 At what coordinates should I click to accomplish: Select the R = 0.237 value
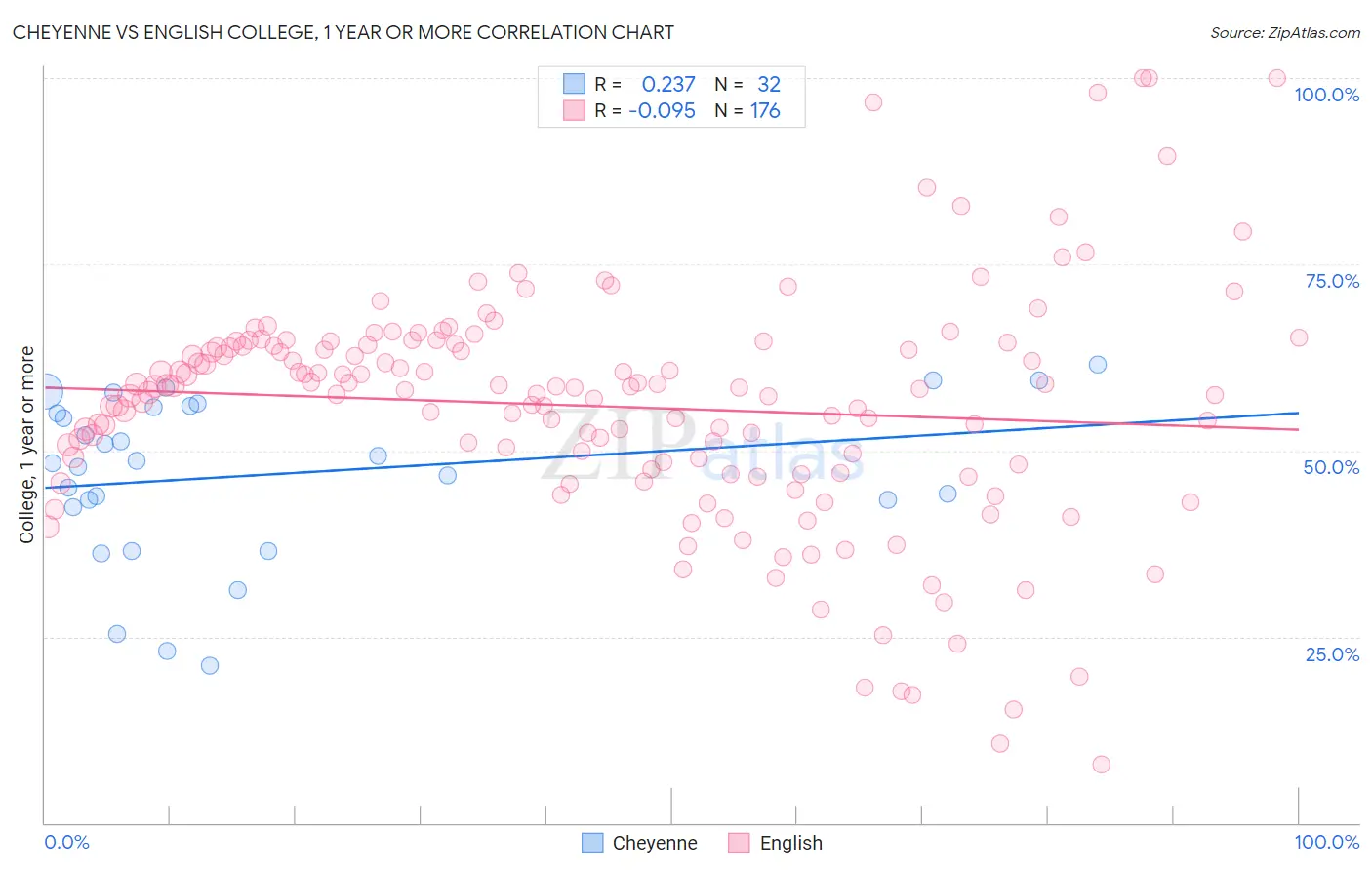pyautogui.click(x=645, y=84)
